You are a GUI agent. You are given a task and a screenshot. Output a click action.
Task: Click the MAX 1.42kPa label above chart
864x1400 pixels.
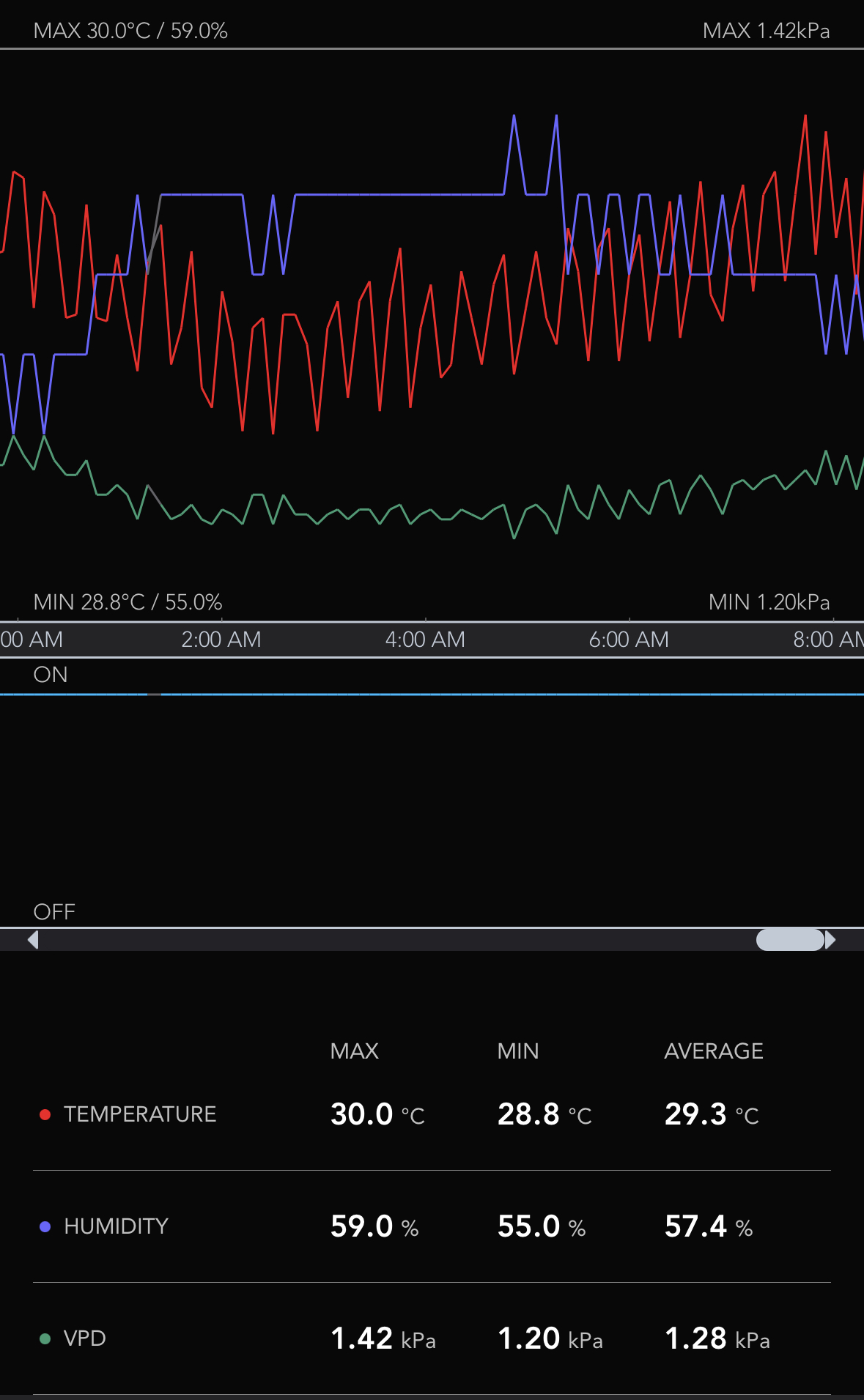[766, 31]
